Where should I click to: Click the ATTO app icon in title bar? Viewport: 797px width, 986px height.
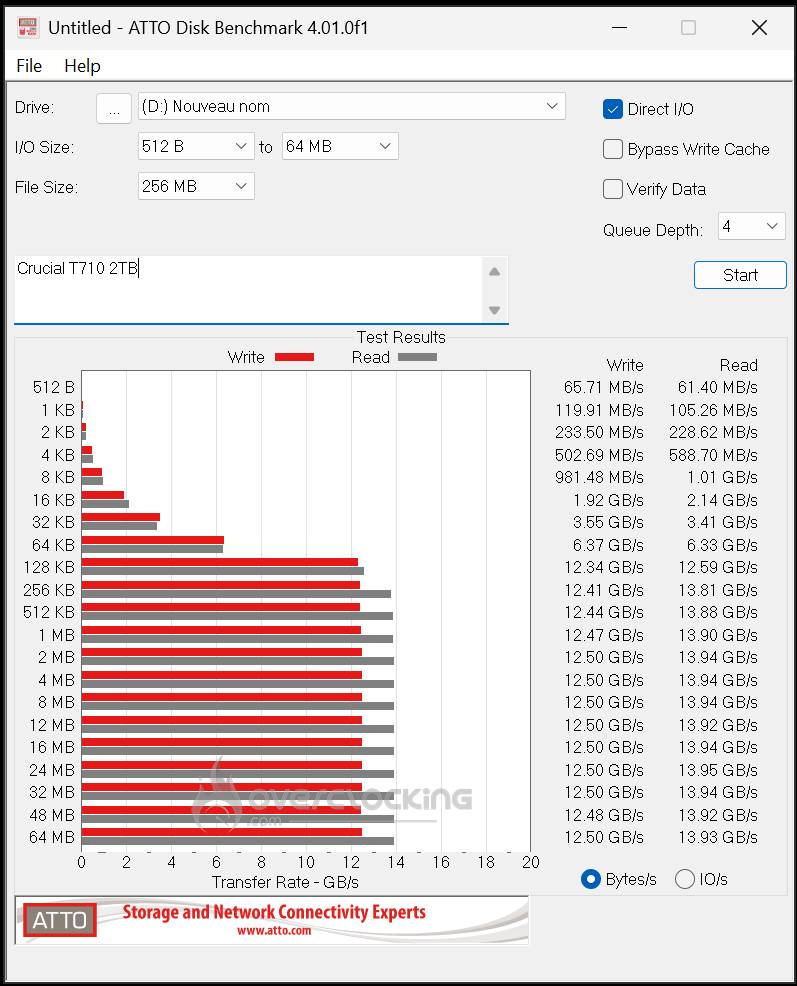tap(28, 27)
